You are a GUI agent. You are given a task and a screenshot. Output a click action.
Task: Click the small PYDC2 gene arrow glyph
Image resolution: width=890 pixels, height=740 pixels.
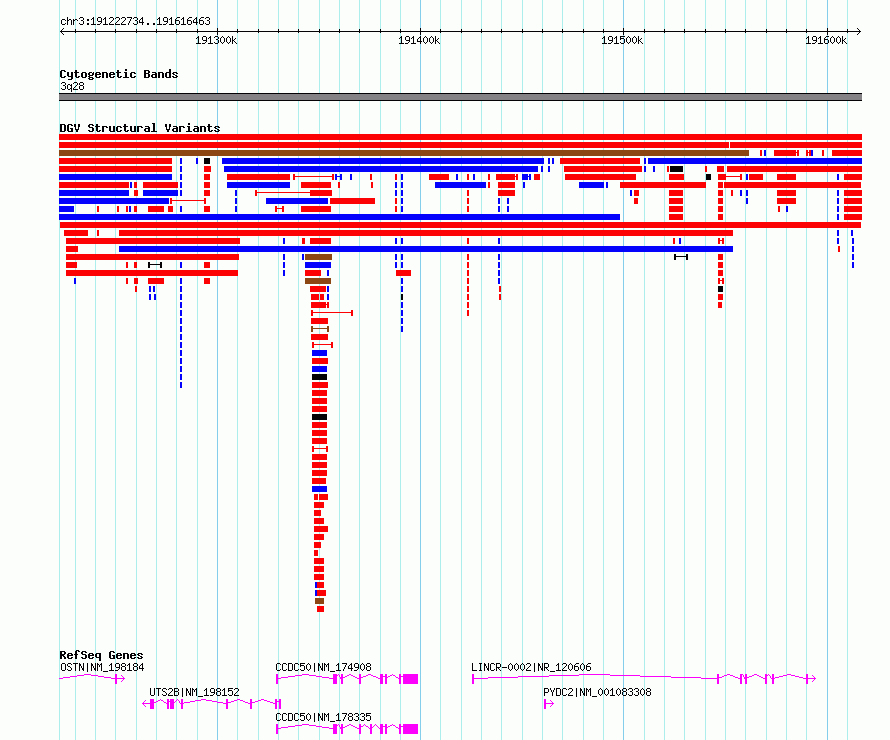pyautogui.click(x=549, y=704)
